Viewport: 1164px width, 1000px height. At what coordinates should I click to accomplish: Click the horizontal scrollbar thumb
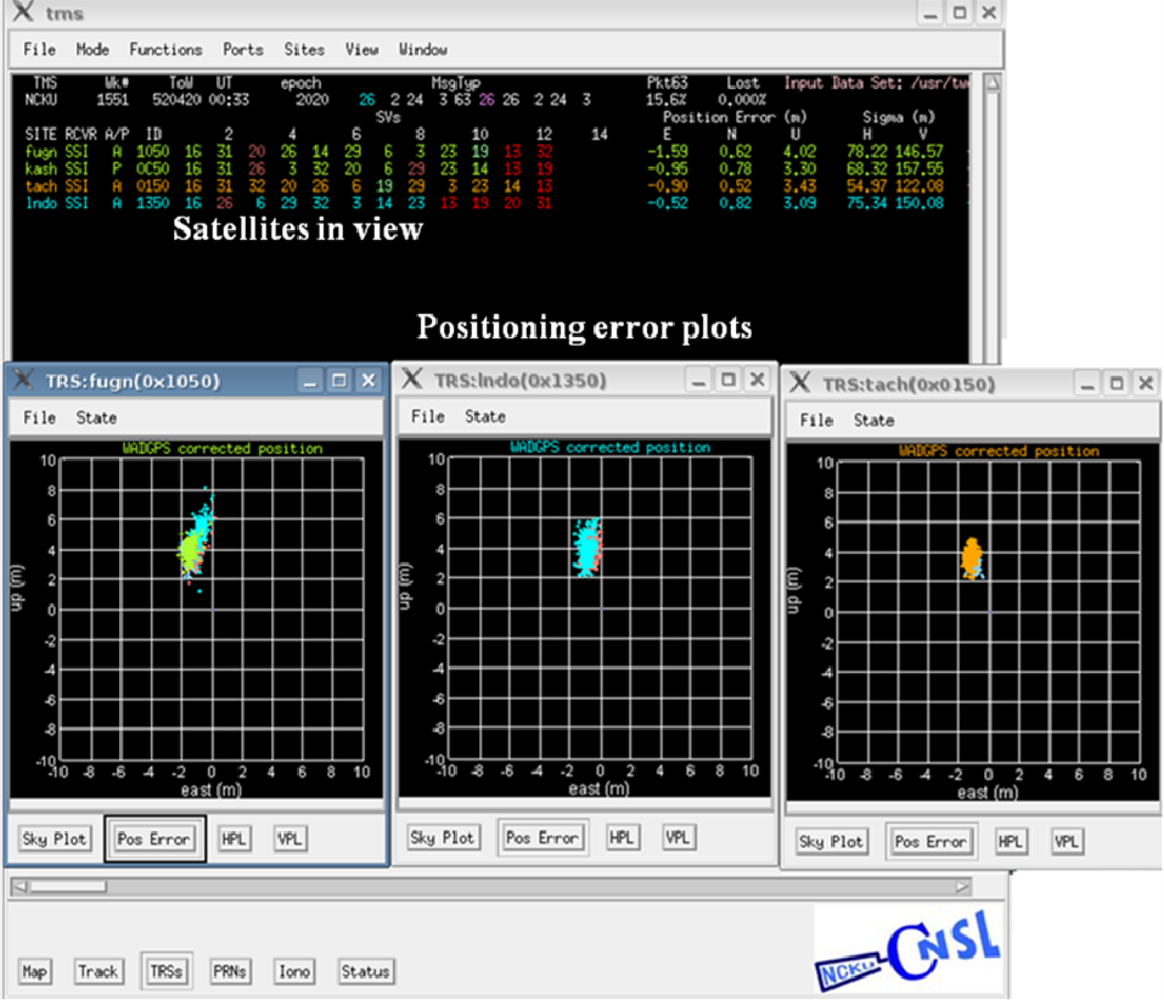coord(68,886)
